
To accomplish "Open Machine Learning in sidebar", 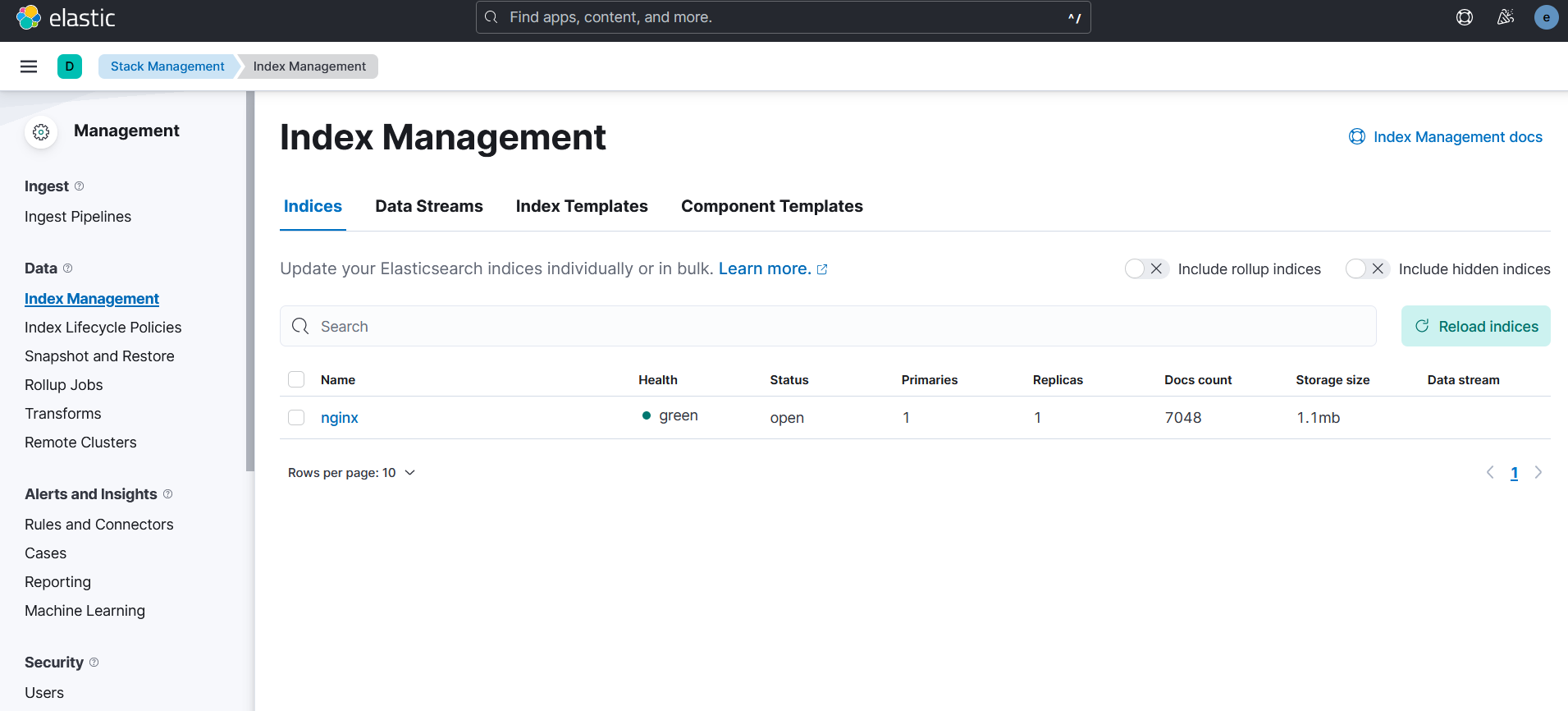I will (85, 611).
